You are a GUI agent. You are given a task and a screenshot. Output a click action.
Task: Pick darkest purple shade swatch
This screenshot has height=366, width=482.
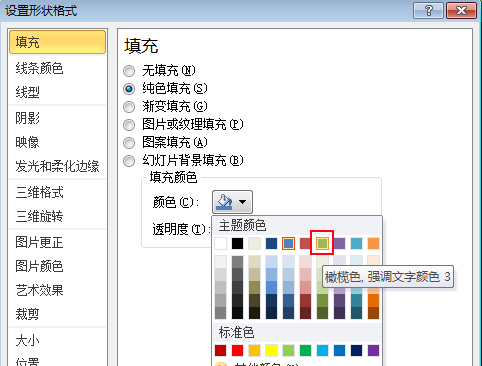pyautogui.click(x=339, y=313)
